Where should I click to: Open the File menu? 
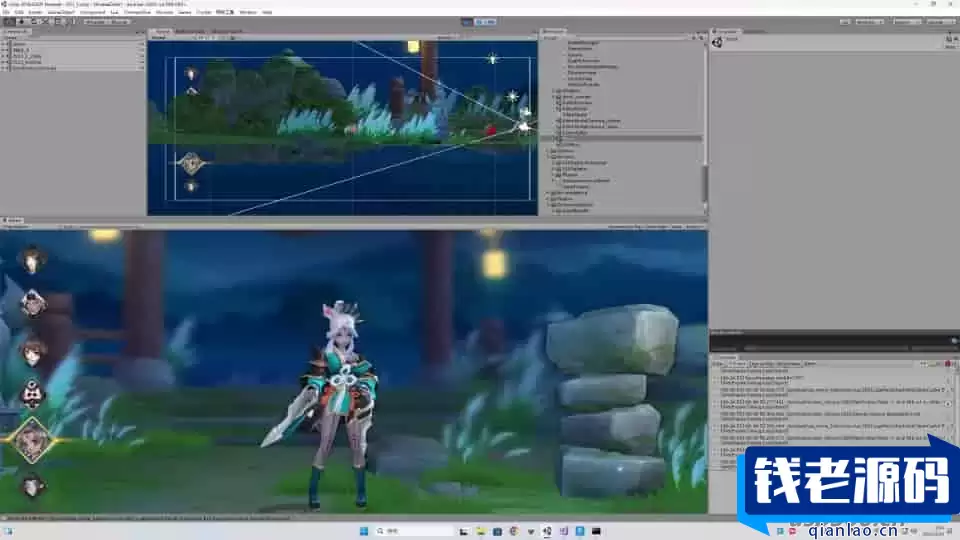click(x=6, y=12)
